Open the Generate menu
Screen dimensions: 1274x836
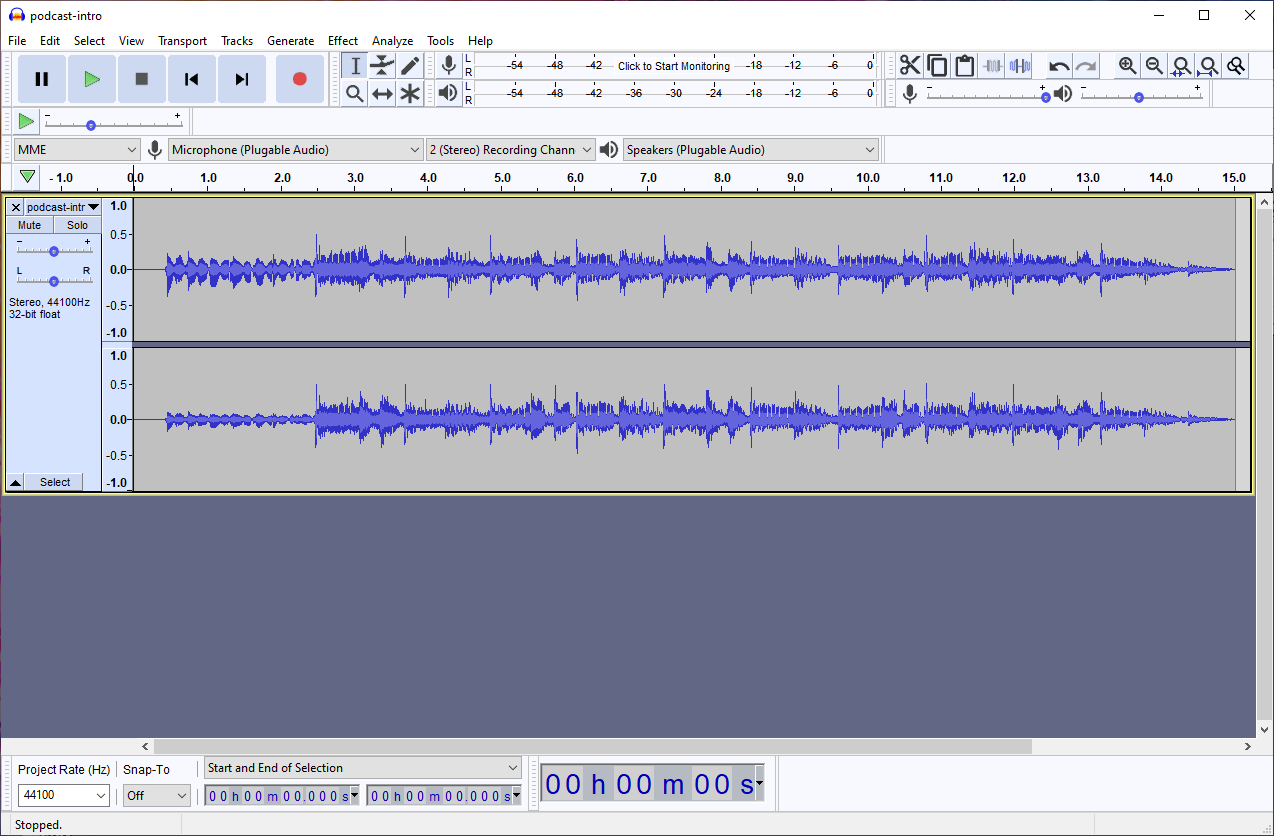coord(290,41)
